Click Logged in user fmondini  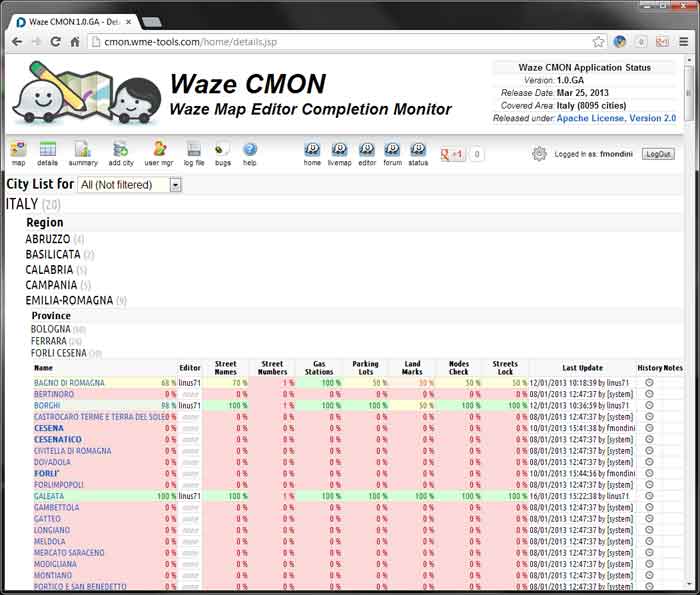click(616, 154)
